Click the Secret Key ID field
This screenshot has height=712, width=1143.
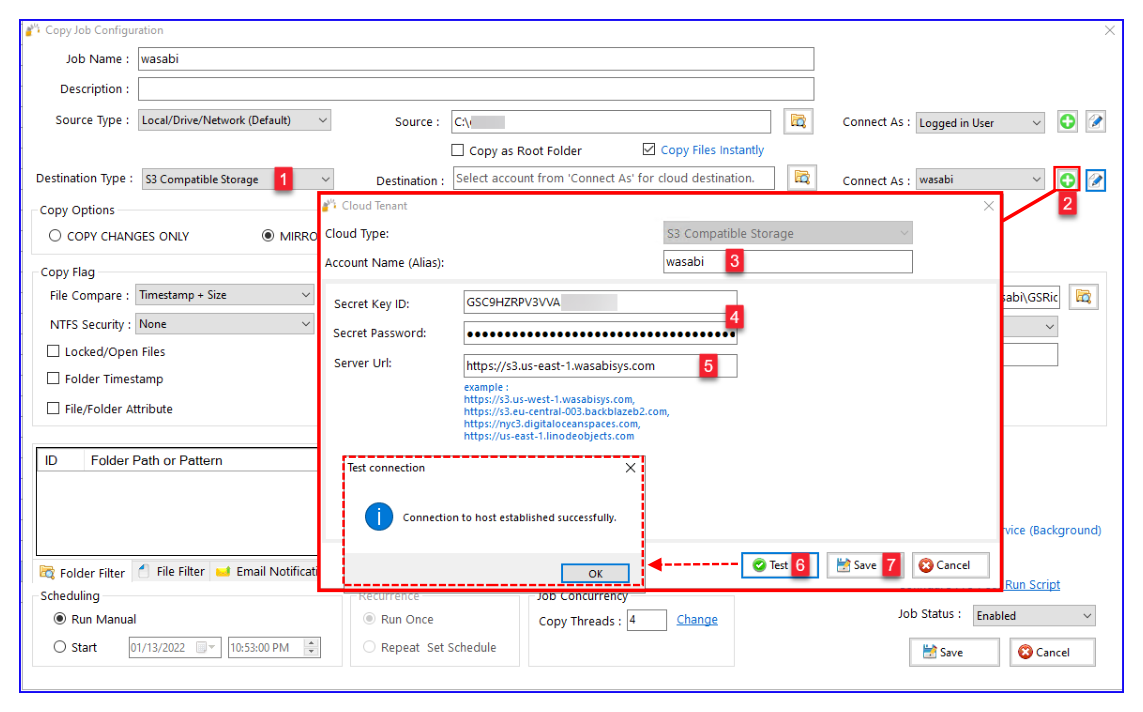(600, 302)
